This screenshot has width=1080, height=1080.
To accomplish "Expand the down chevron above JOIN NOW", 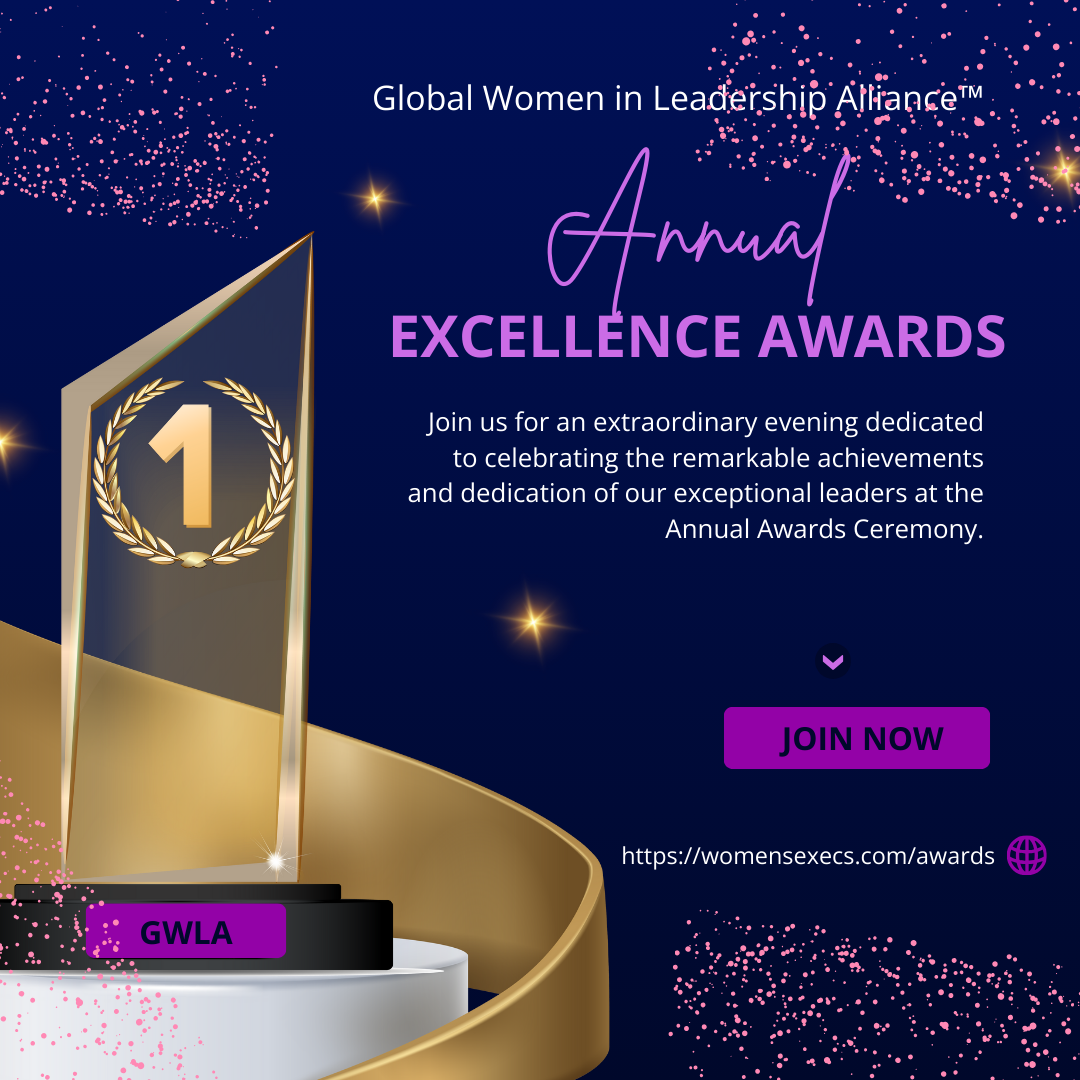I will 833,661.
